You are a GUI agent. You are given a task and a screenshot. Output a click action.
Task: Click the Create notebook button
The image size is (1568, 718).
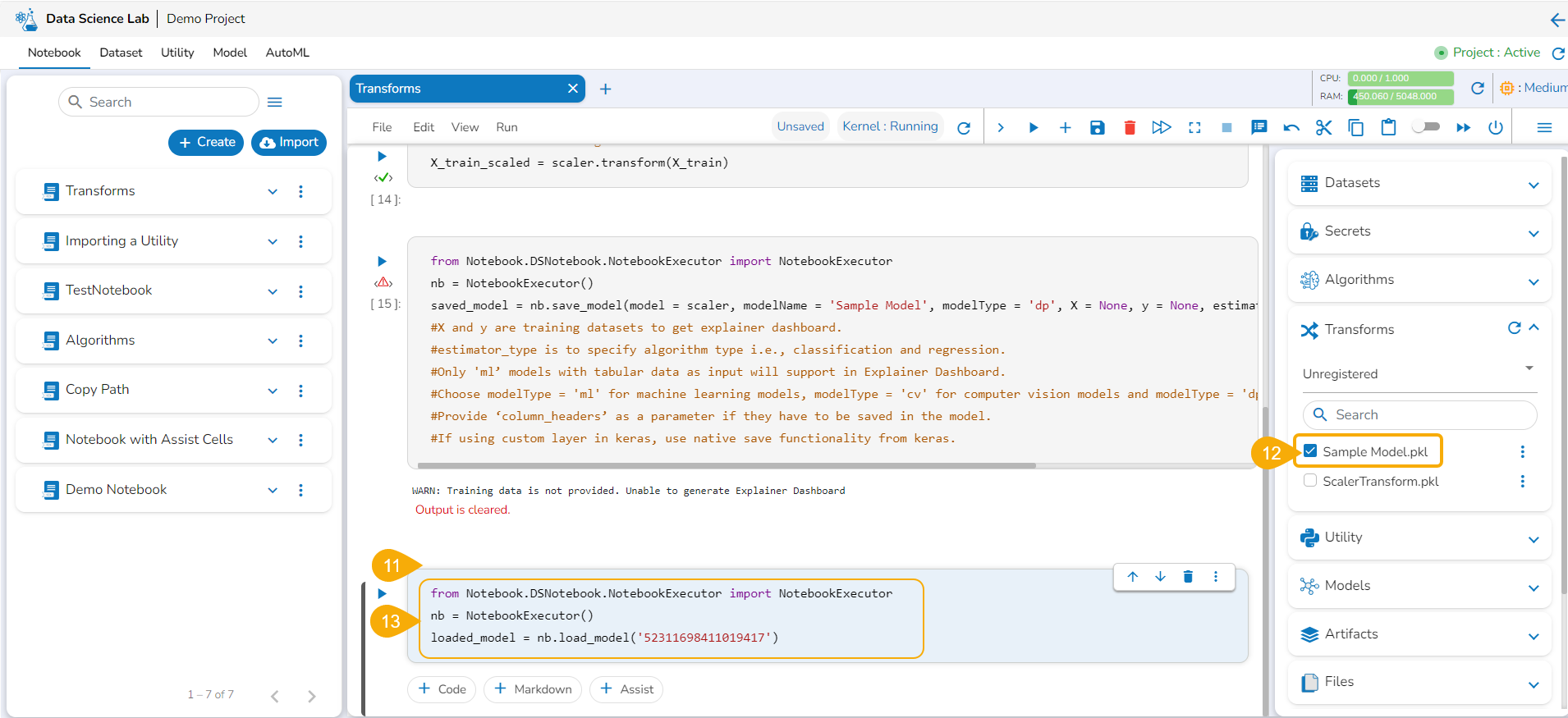[206, 142]
